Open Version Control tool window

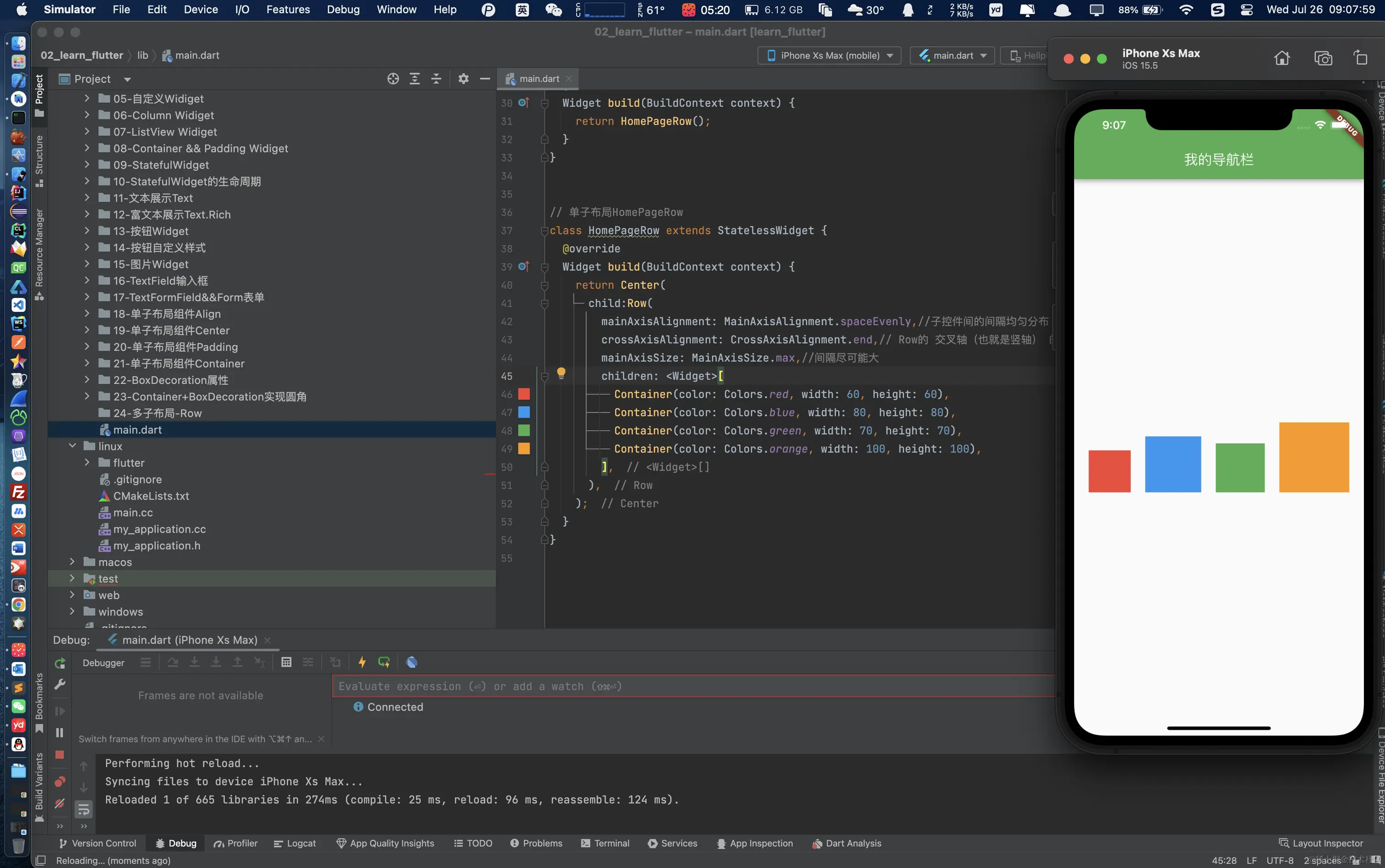(98, 843)
